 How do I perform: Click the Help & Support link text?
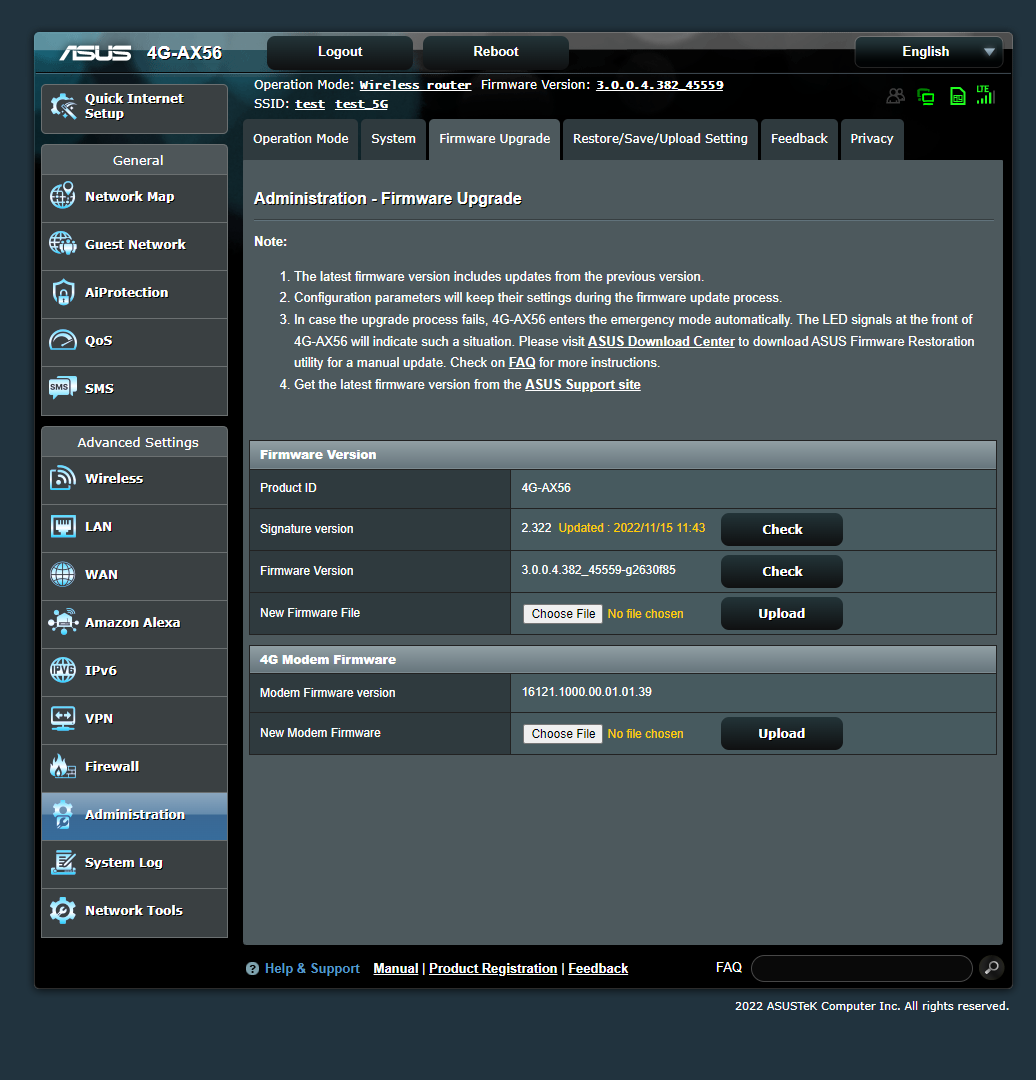(312, 968)
